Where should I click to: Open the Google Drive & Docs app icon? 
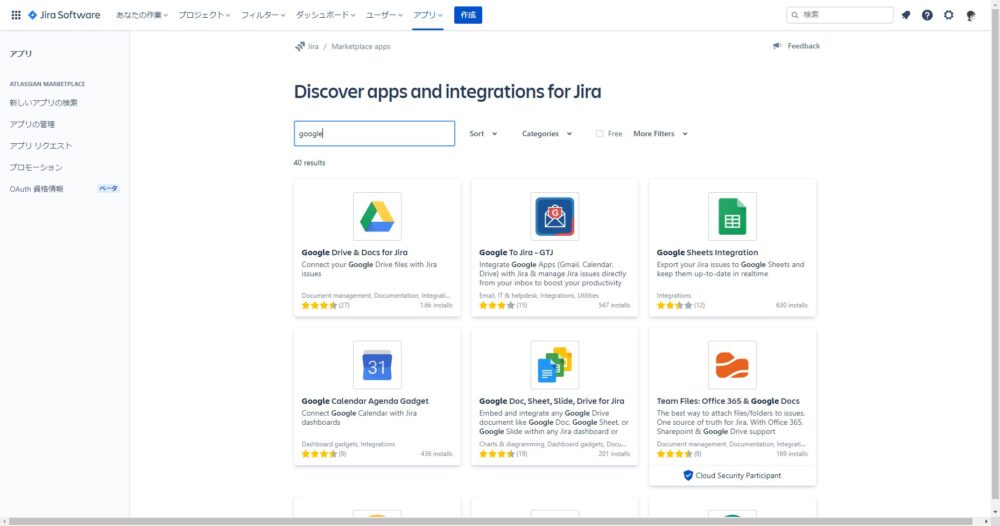377,216
